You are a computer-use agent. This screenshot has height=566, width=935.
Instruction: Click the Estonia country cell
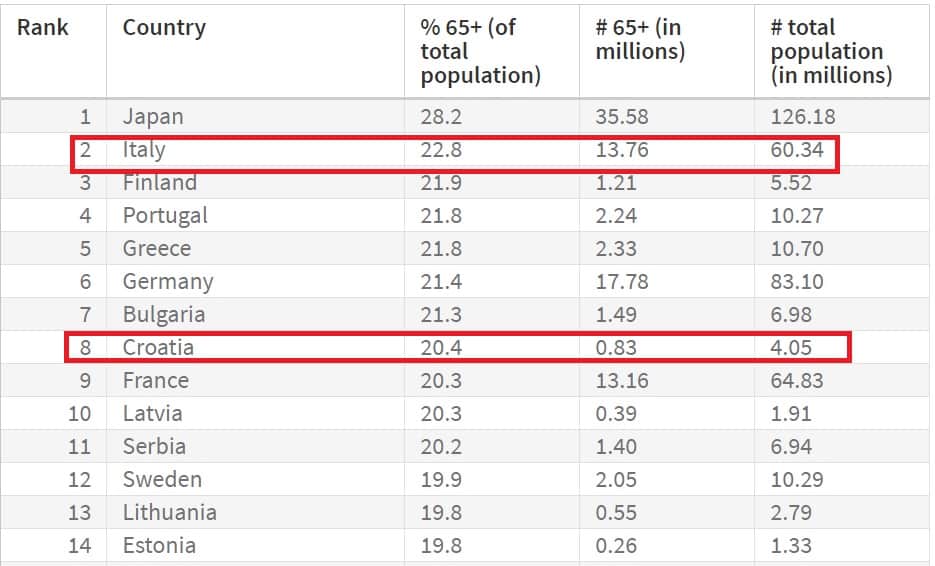[159, 546]
